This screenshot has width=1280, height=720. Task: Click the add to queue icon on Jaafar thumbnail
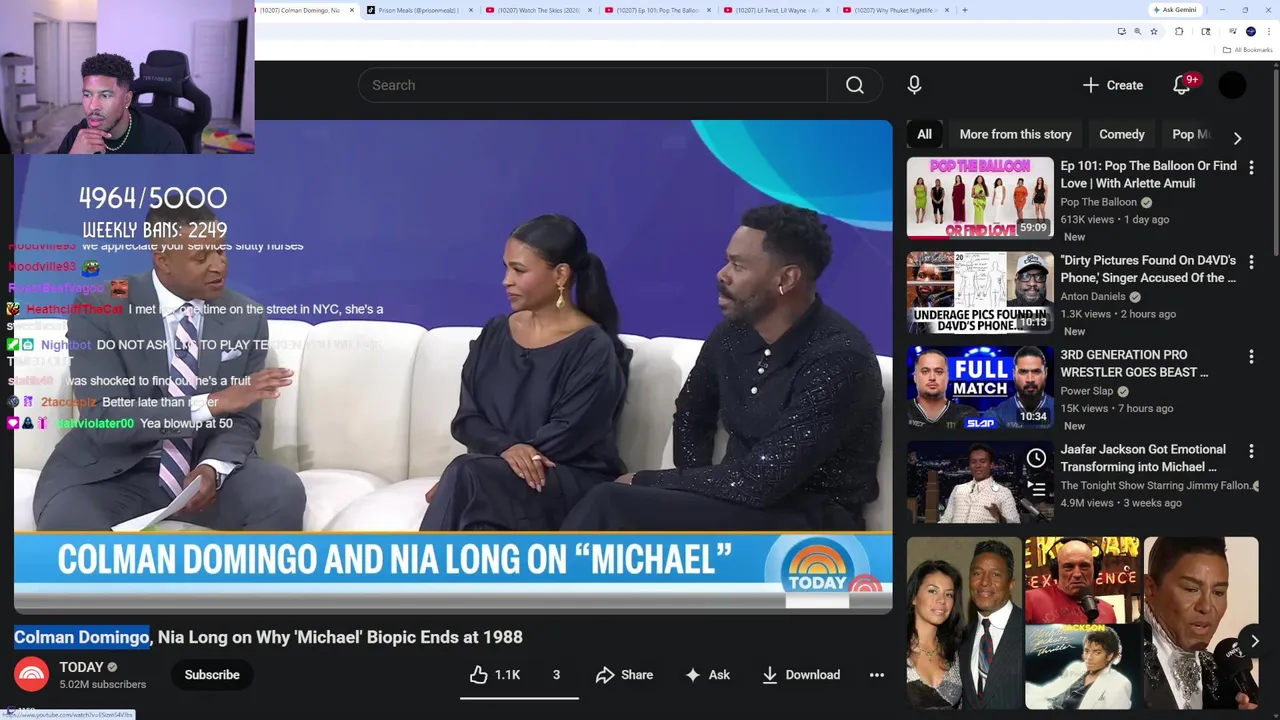tap(1036, 489)
